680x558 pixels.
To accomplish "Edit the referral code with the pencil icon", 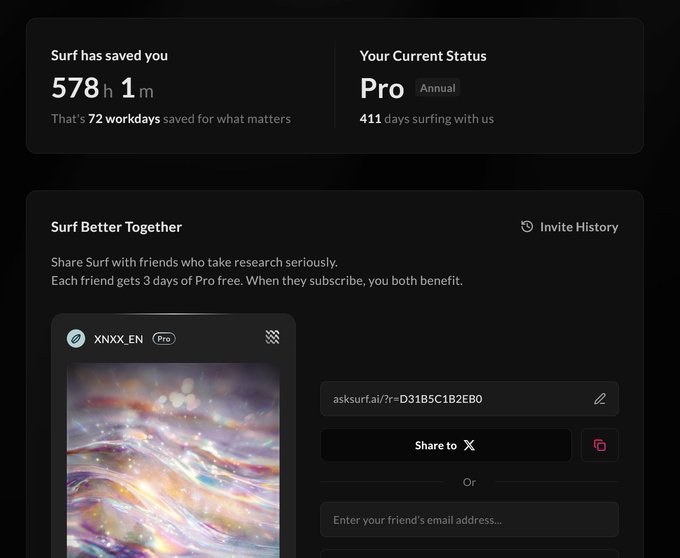I will click(x=600, y=399).
